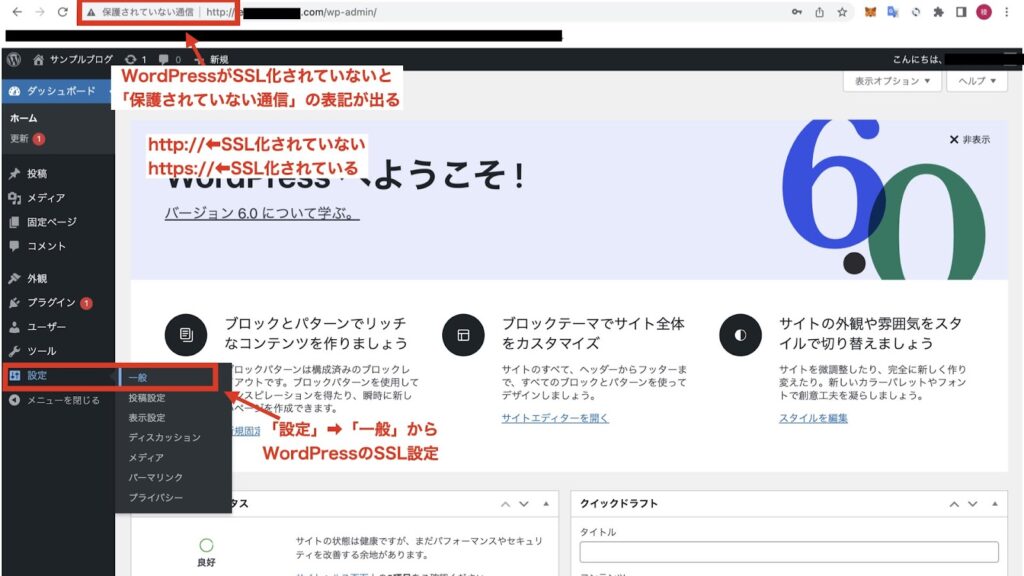Image resolution: width=1024 pixels, height=576 pixels.
Task: Expand the ヘルプ dropdown
Action: point(977,81)
